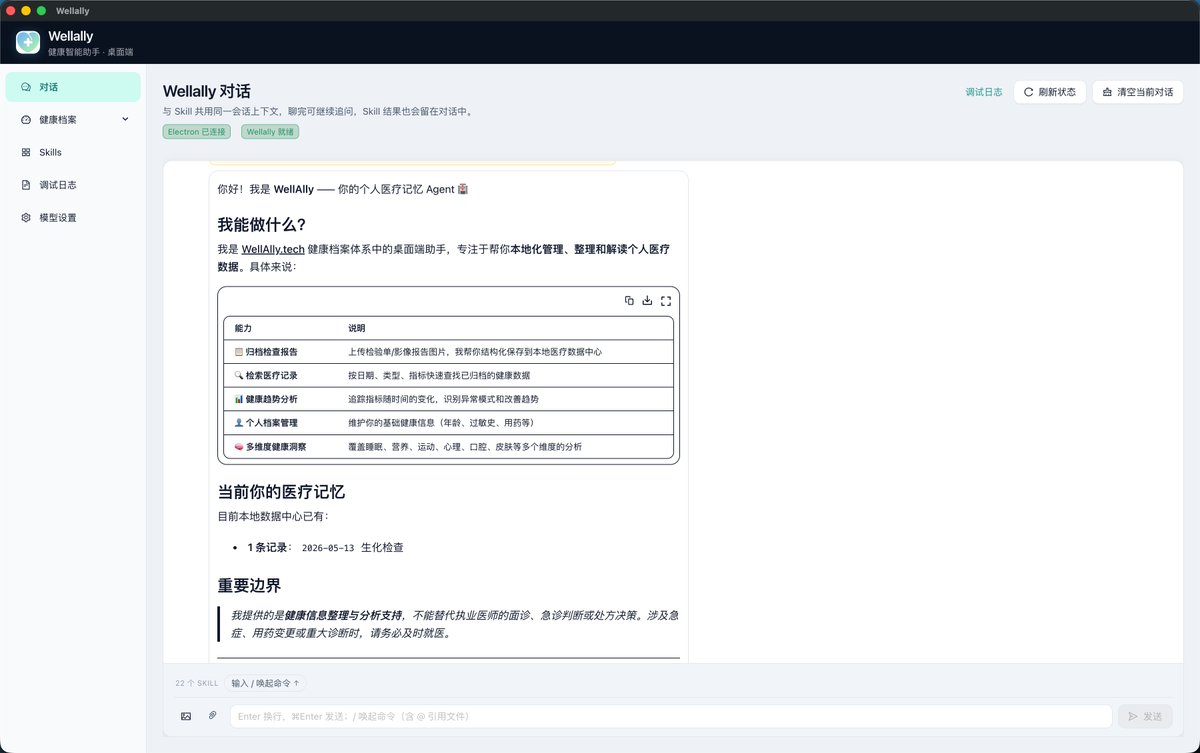Click the Wellally 对话 page title
The image size is (1200, 753).
[207, 91]
